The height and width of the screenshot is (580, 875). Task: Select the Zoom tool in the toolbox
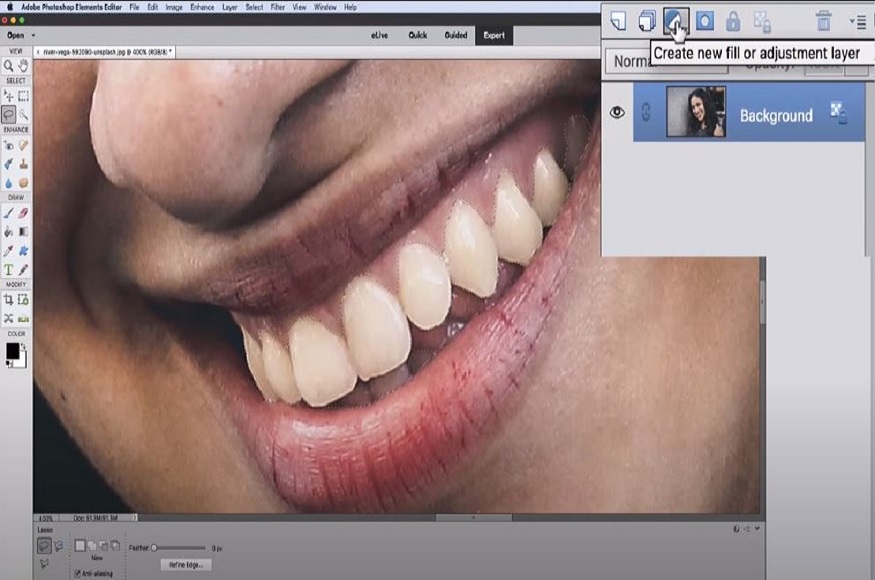8,66
